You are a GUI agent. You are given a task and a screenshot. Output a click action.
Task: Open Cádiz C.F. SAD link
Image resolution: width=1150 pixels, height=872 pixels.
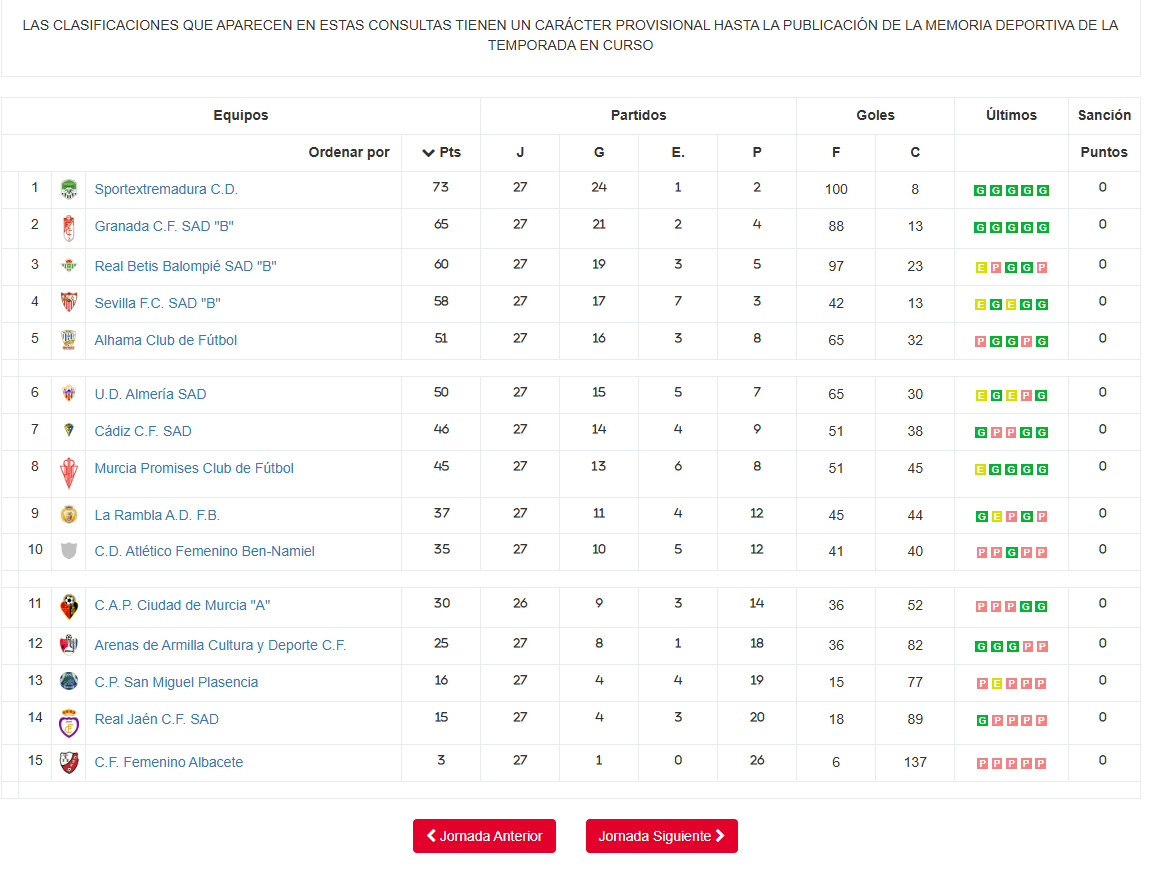click(143, 431)
